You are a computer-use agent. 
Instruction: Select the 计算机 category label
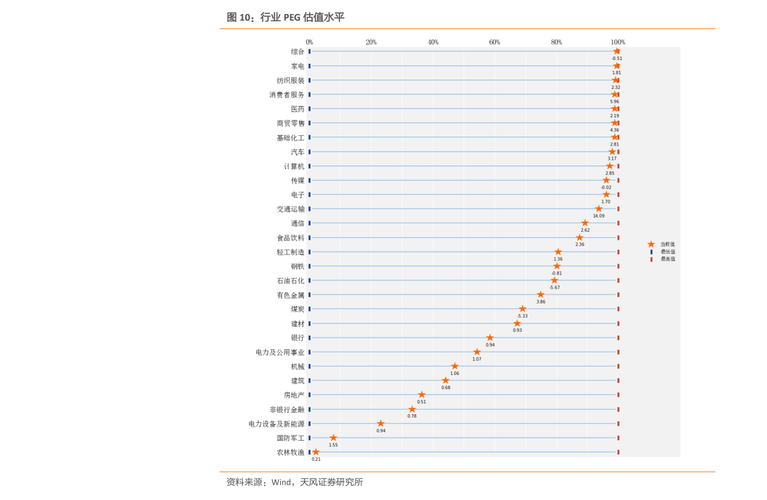[293, 166]
